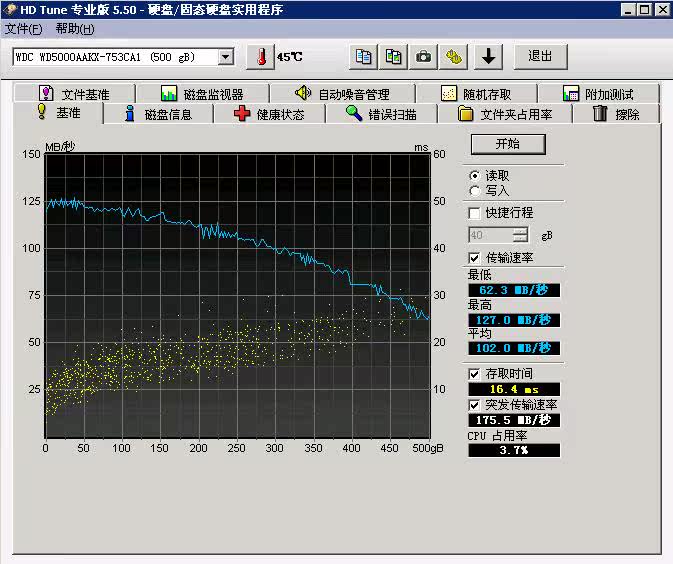Minimize the HD Tune window
Viewport: 673px width, 564px height.
pyautogui.click(x=628, y=10)
